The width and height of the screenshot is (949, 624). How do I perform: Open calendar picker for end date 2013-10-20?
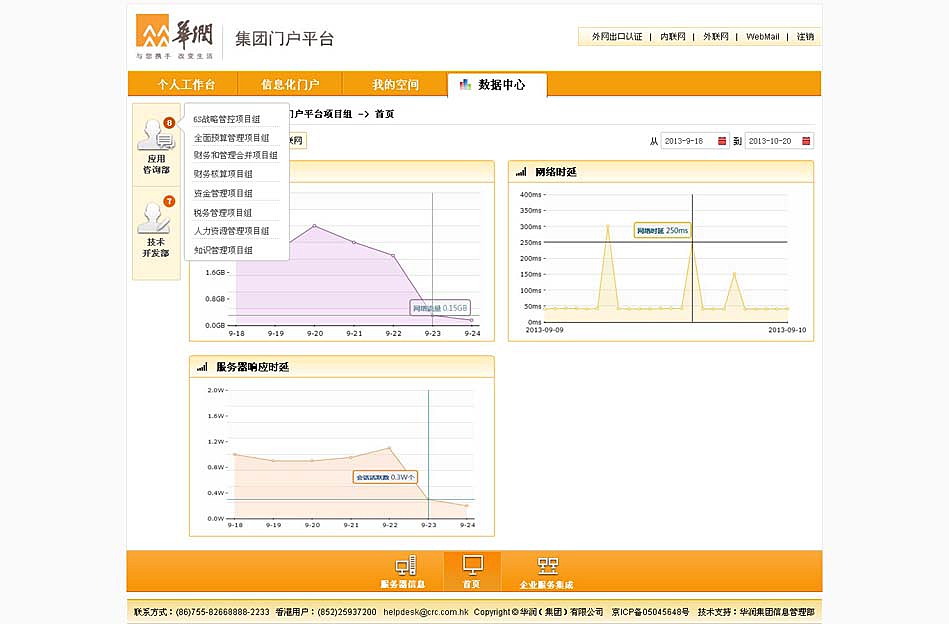coord(806,141)
